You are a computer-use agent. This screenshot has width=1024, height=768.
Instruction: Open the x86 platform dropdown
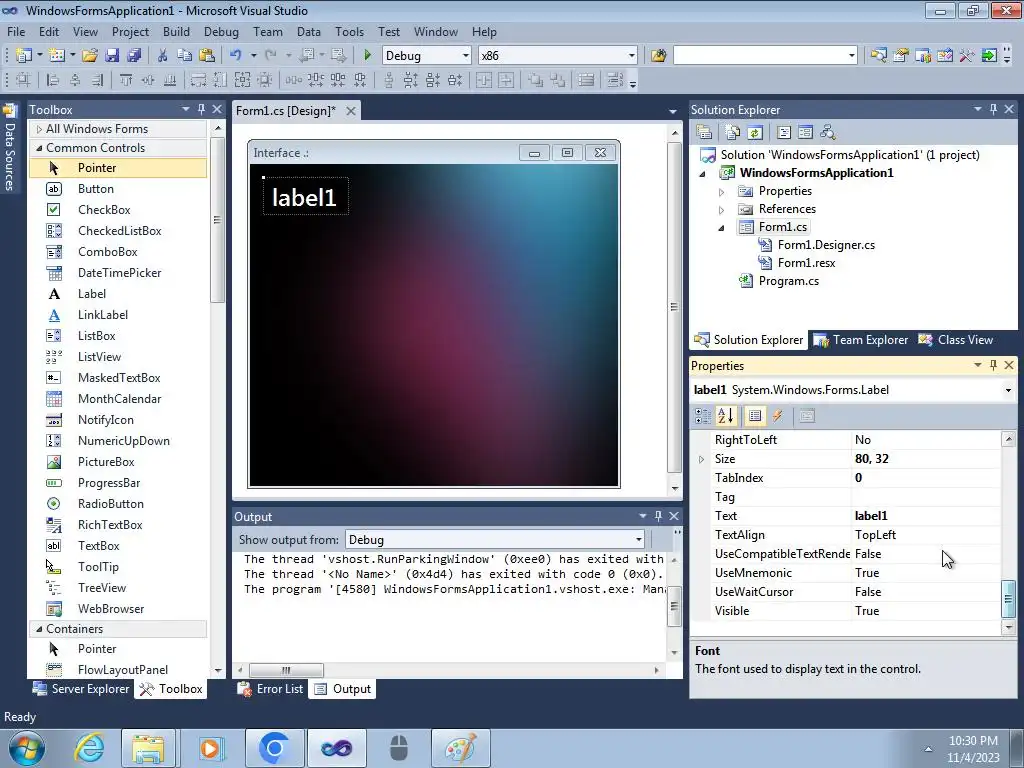click(x=632, y=56)
